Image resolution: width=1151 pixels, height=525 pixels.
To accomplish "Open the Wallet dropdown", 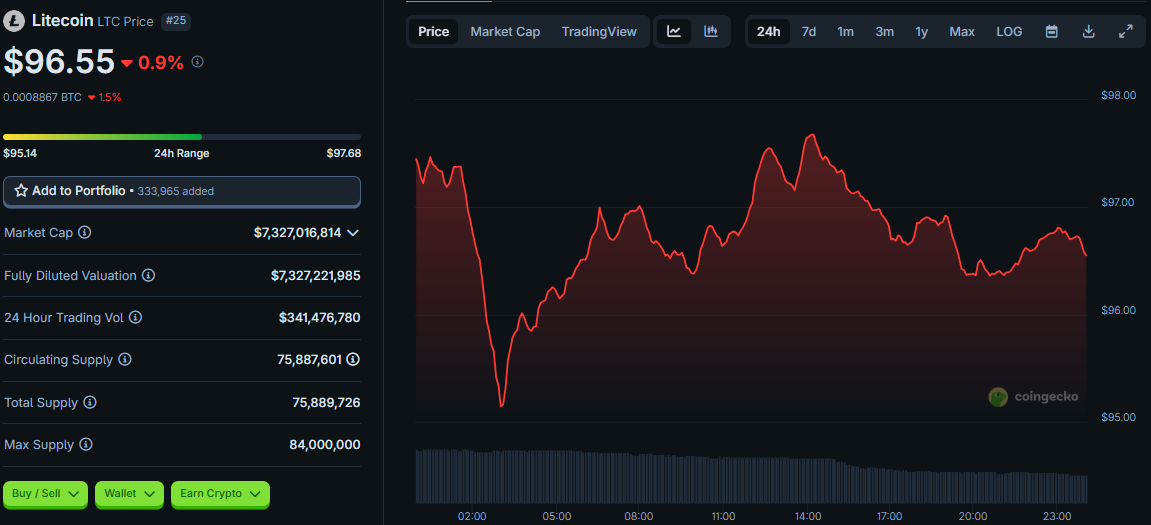I will tap(129, 494).
